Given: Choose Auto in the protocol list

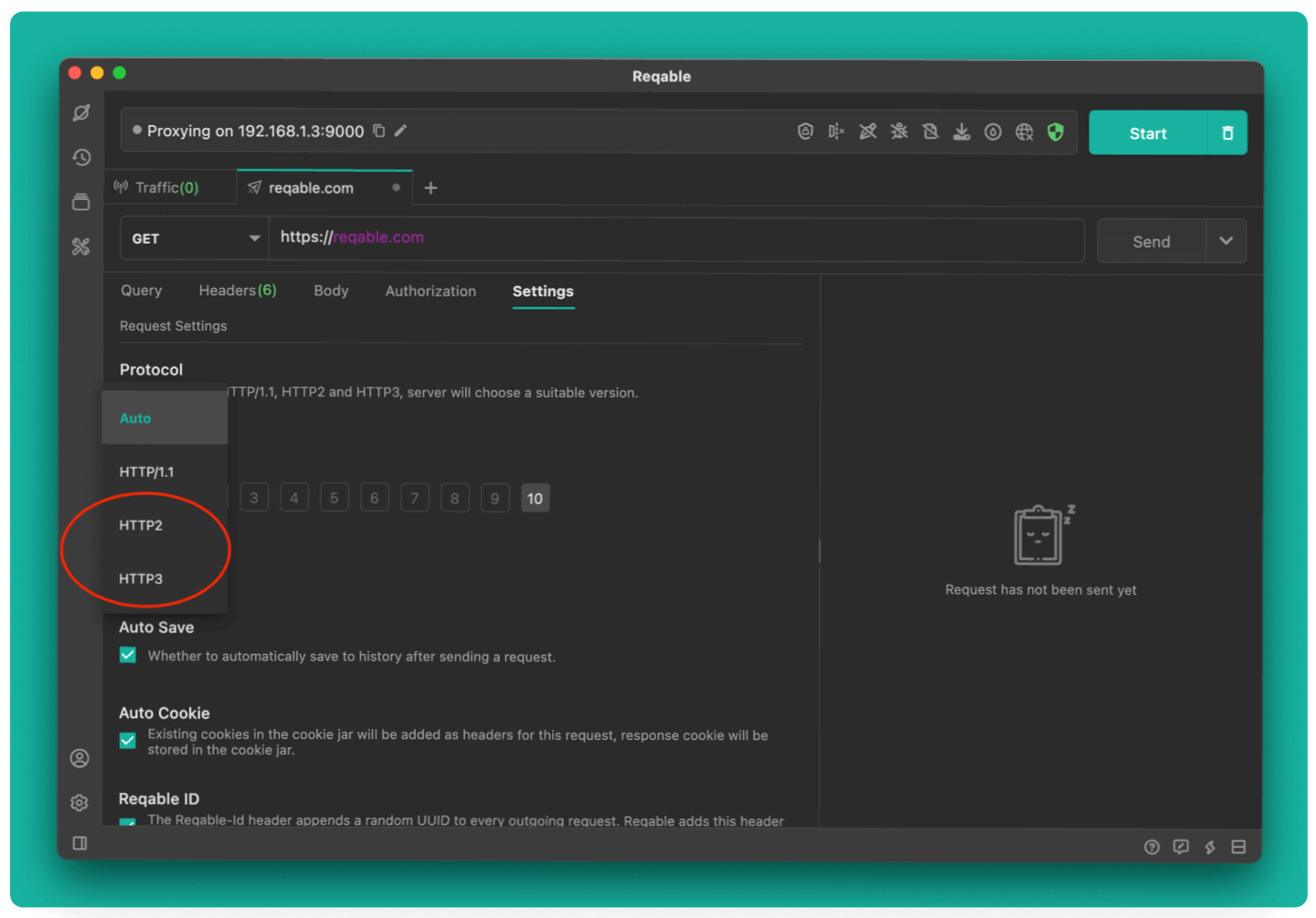Looking at the screenshot, I should pos(164,417).
